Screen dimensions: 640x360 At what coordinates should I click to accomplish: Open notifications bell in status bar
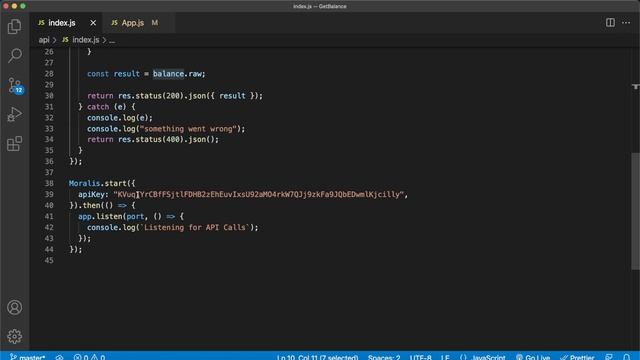627,357
